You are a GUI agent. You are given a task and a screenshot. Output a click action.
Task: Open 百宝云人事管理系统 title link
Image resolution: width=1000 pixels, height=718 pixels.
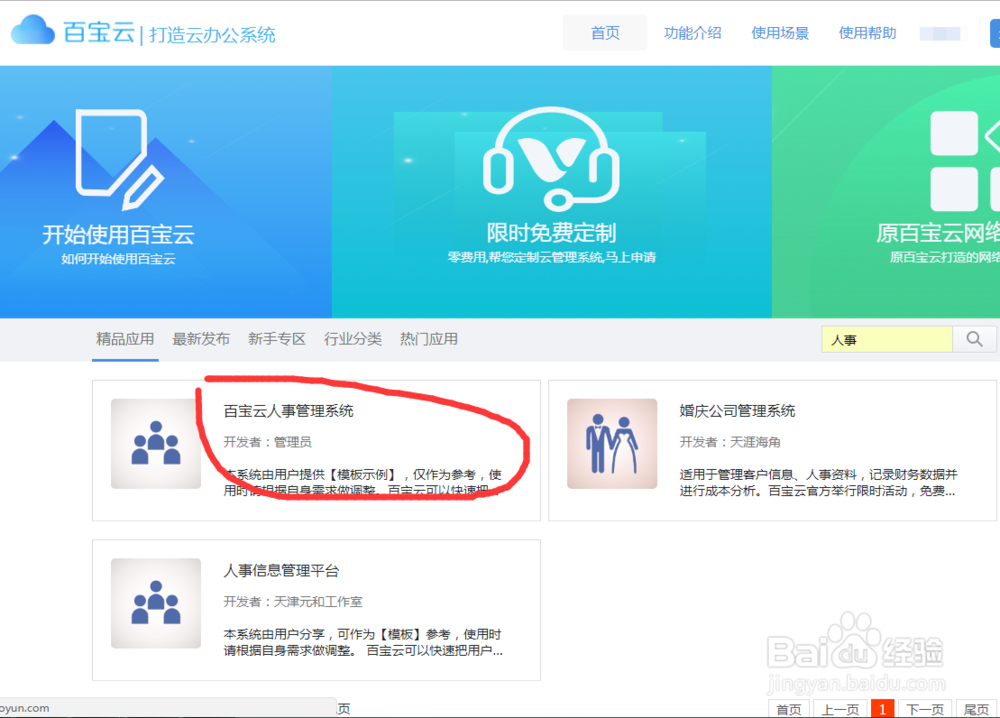click(x=288, y=411)
